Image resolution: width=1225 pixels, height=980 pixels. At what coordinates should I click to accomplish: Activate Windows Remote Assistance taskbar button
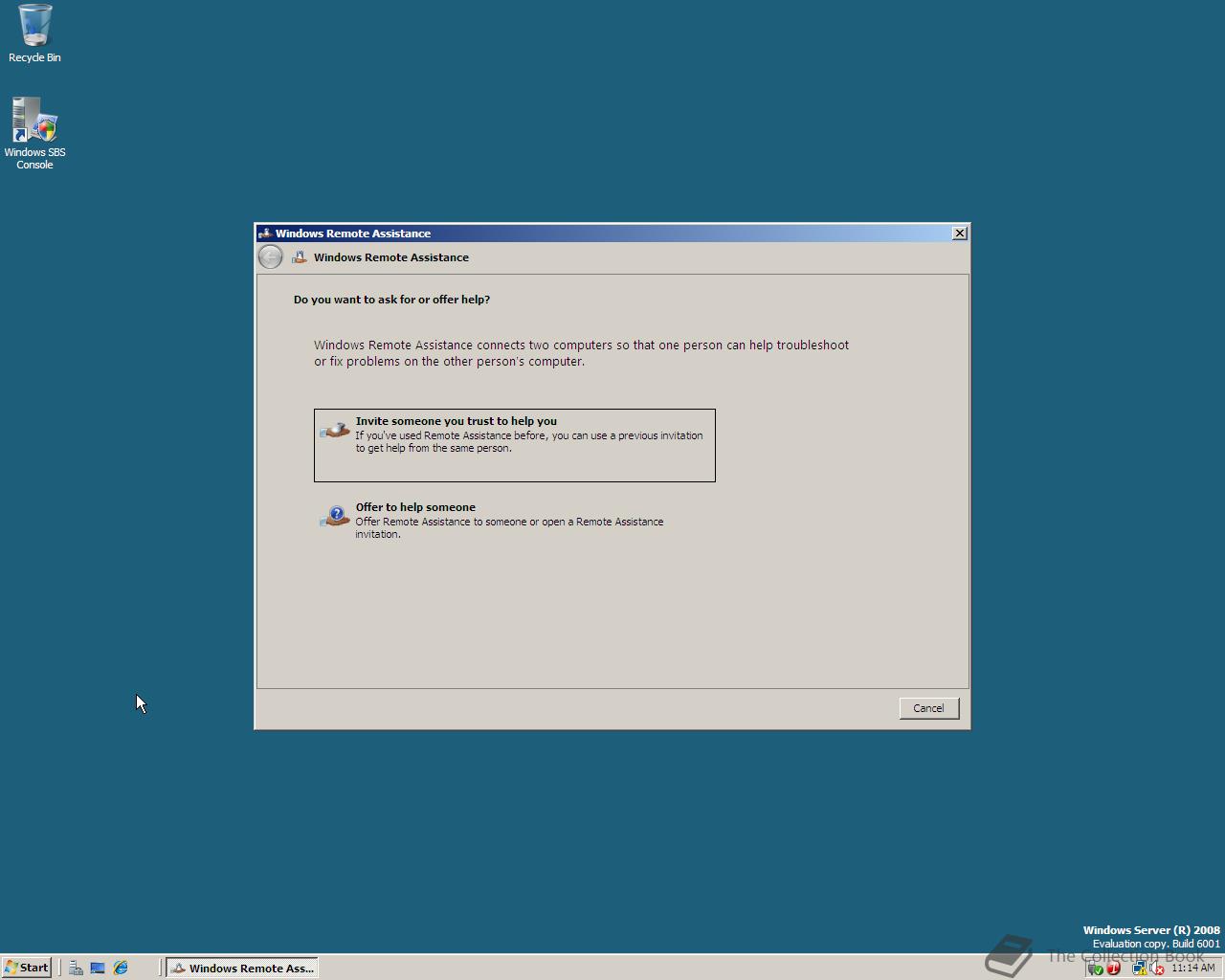pyautogui.click(x=242, y=968)
